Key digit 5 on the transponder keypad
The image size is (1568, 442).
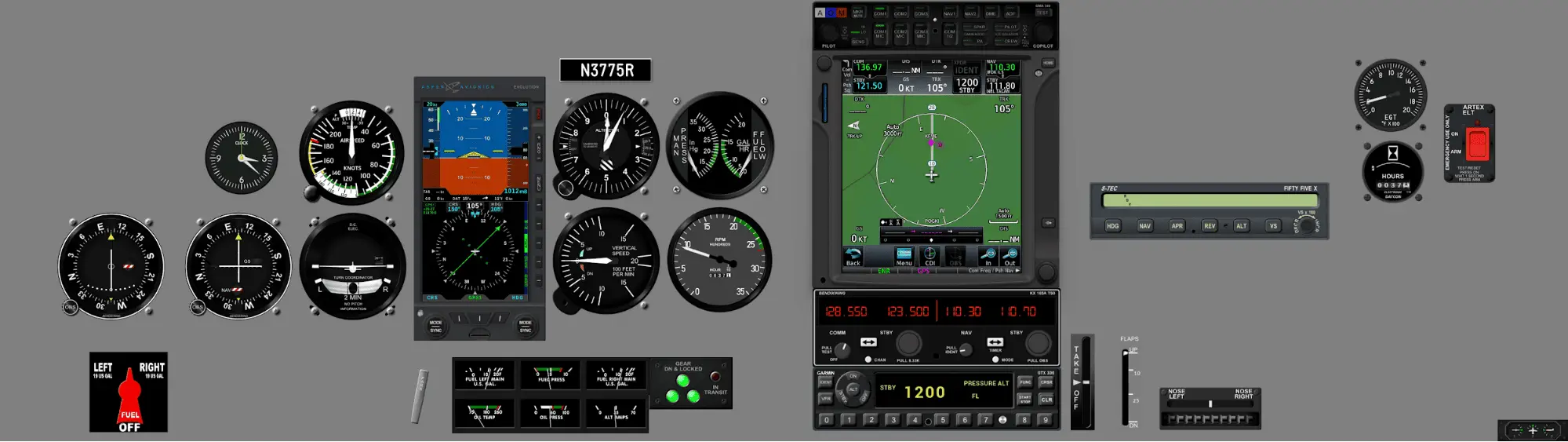[x=943, y=420]
